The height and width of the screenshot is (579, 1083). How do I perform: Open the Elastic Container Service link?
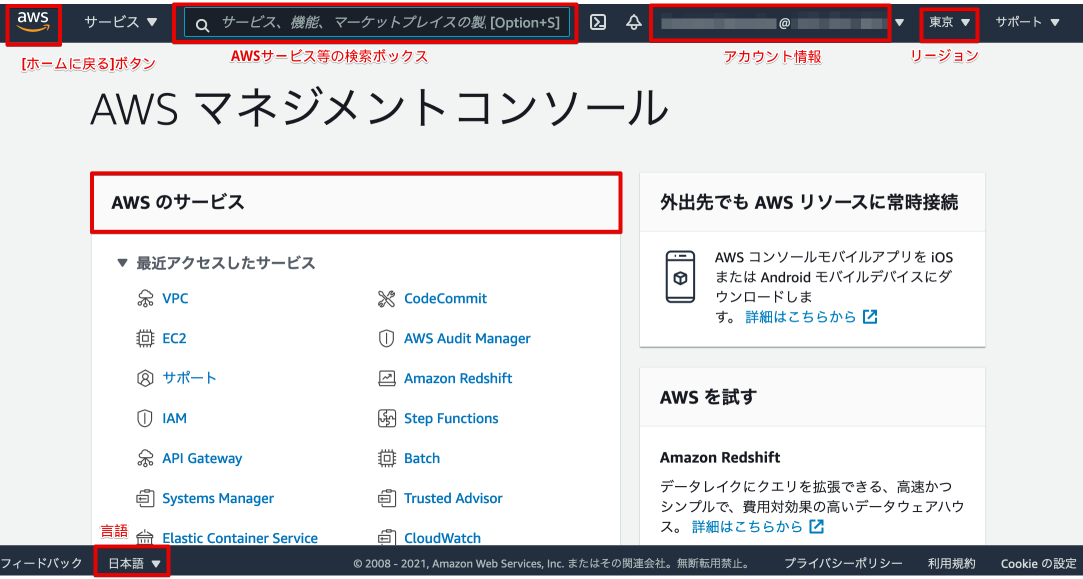[x=240, y=538]
